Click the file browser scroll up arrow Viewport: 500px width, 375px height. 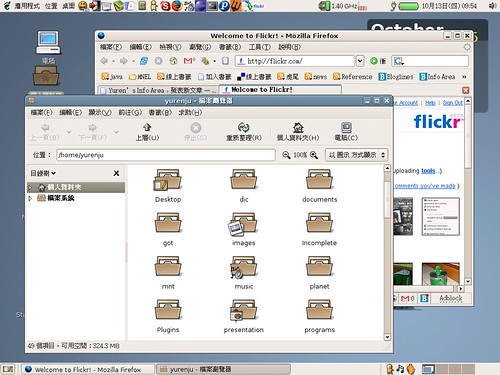coord(387,168)
